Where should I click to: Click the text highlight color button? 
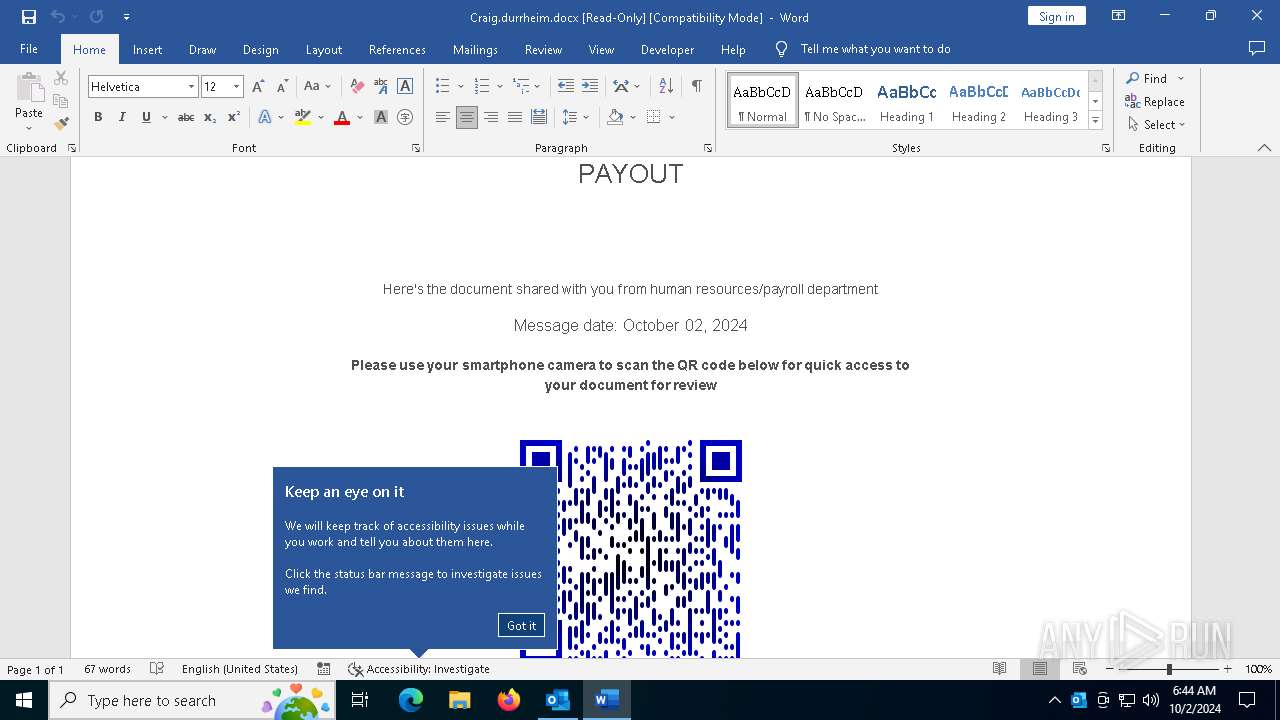303,117
